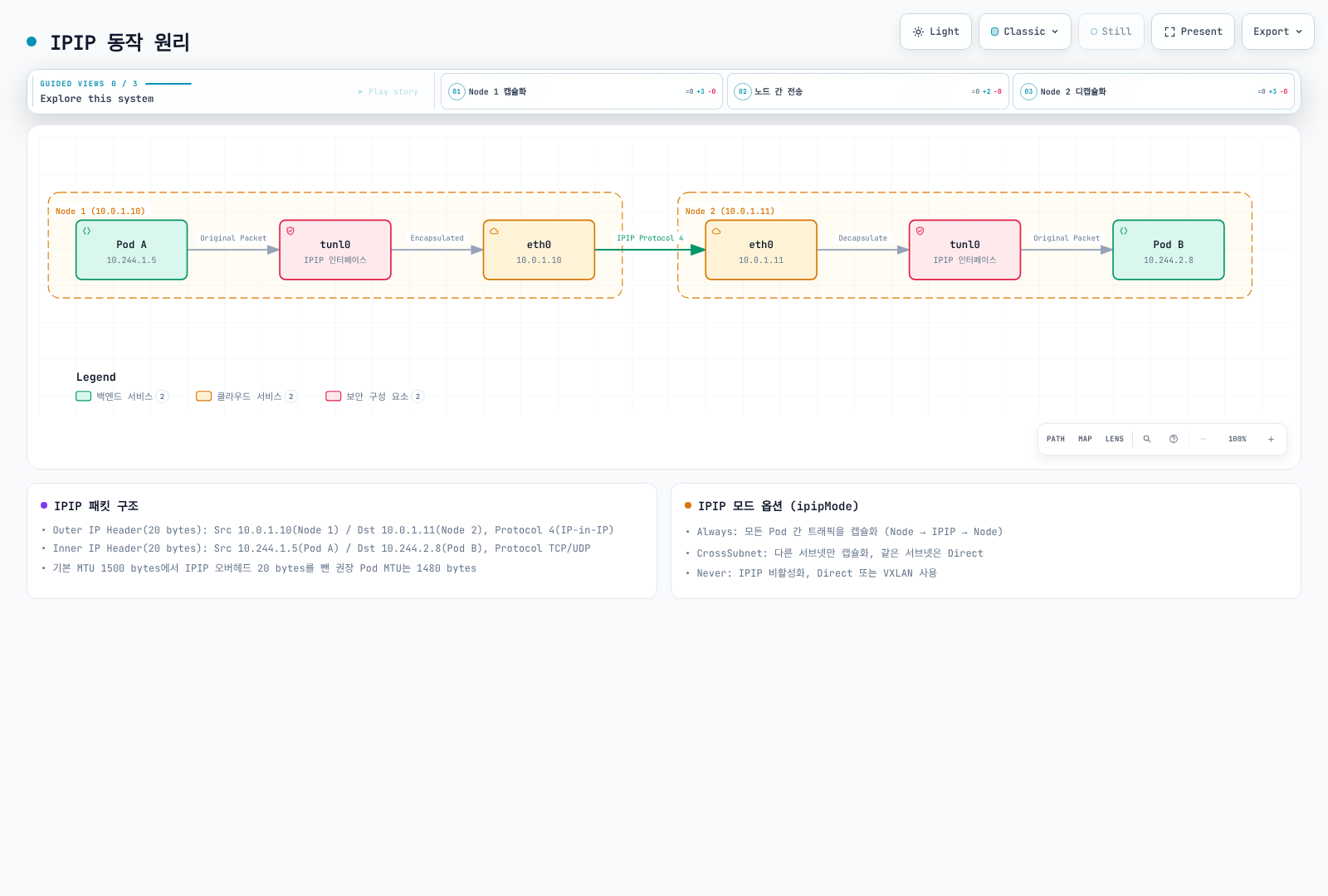Open the search magnifier in the diagram toolbar
Viewport: 1328px width, 896px height.
[x=1147, y=439]
